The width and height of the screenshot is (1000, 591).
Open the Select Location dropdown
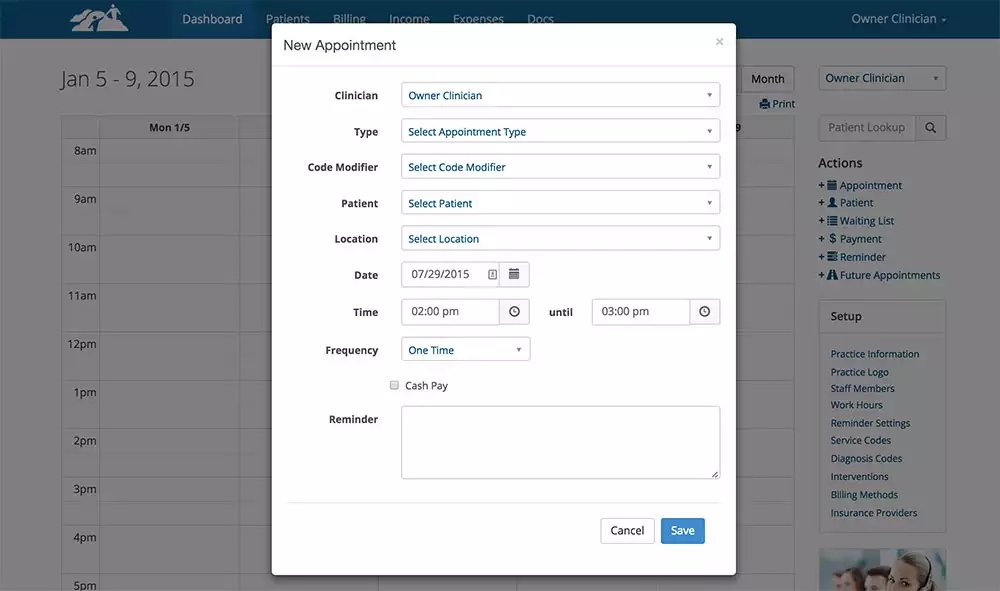[560, 239]
